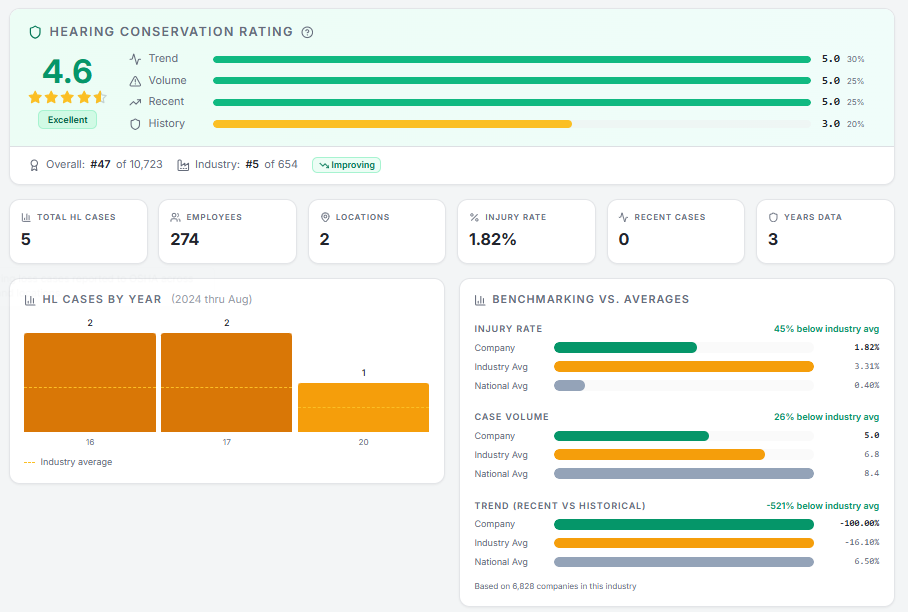Select the Years Data stat card
This screenshot has height=612, width=908.
pos(824,231)
